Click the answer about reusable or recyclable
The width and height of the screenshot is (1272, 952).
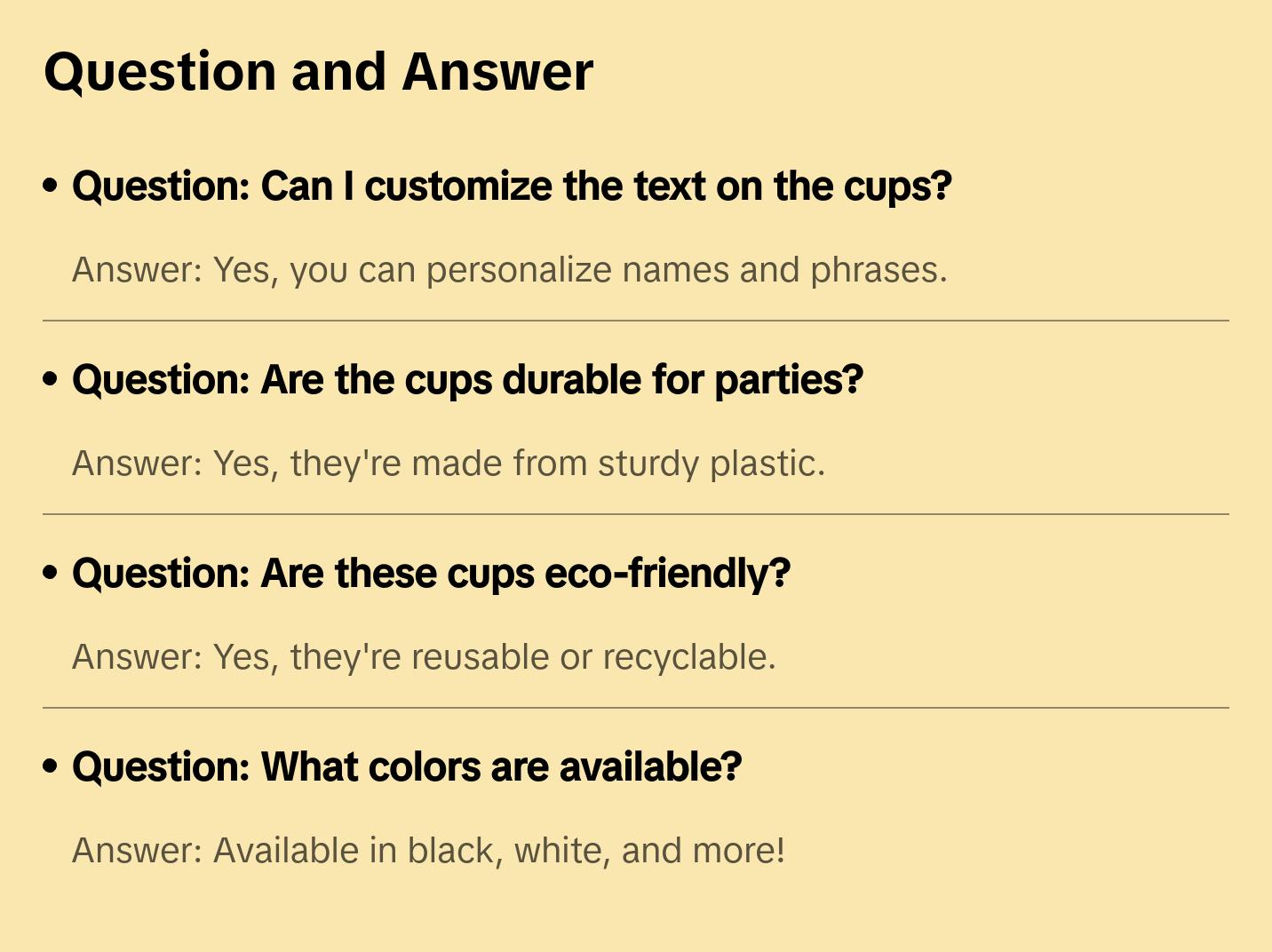(x=424, y=657)
